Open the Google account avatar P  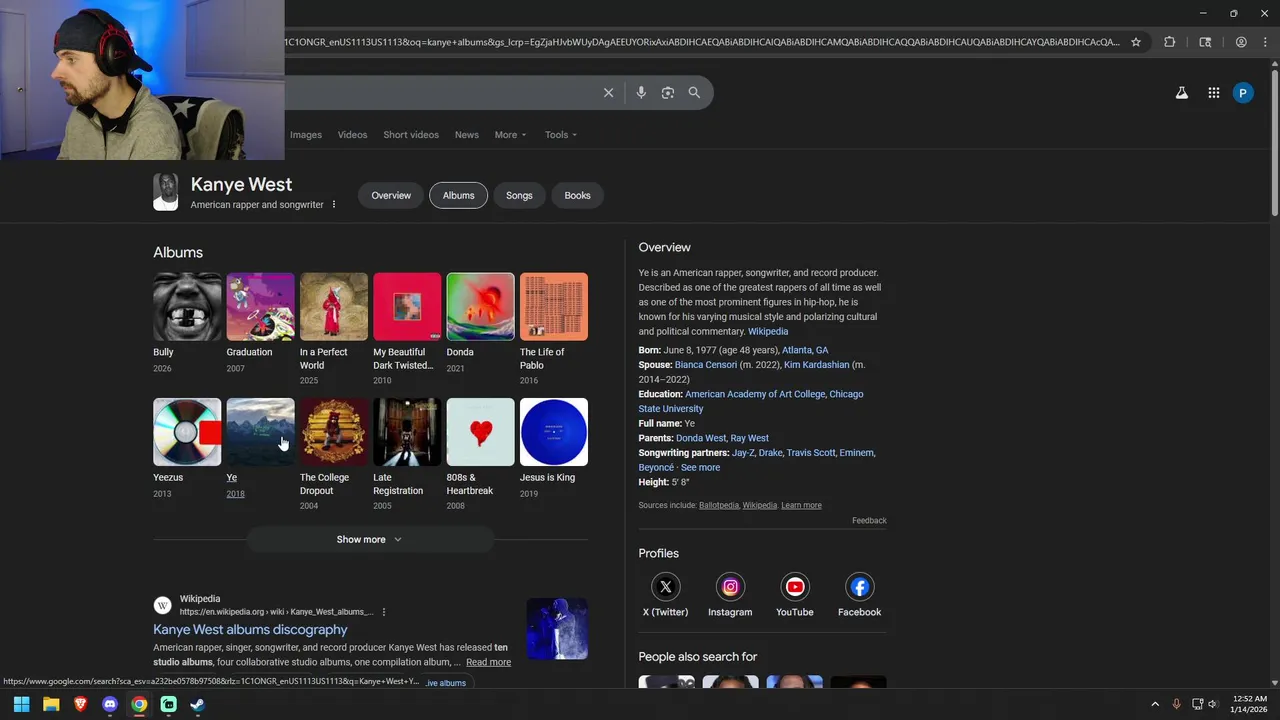pos(1243,93)
